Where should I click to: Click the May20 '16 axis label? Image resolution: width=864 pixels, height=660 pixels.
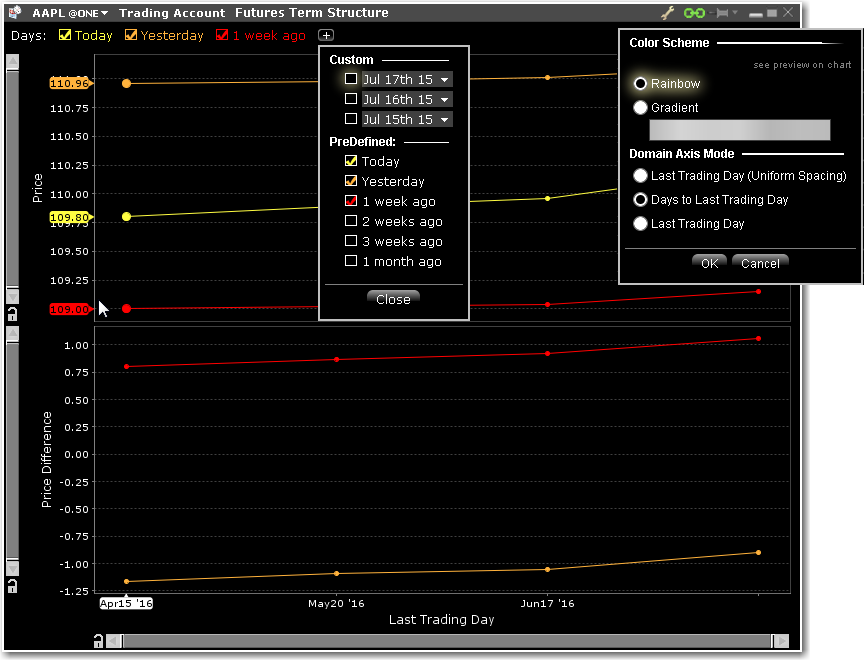[x=336, y=603]
